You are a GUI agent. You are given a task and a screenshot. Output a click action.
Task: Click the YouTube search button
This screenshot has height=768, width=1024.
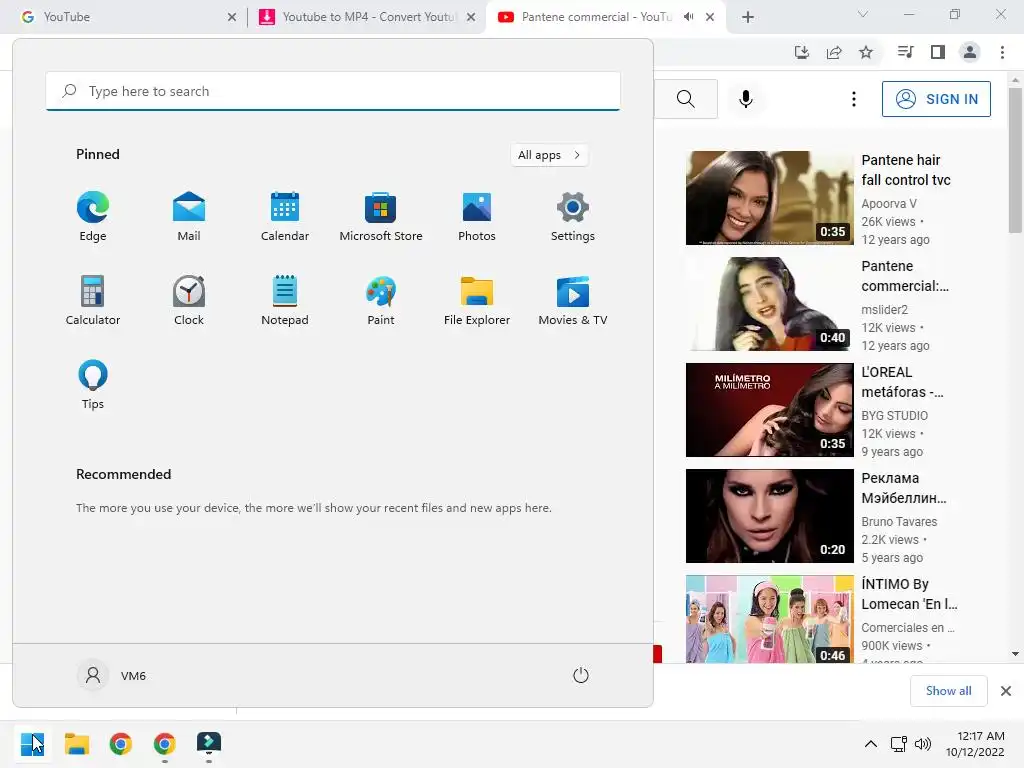[686, 99]
